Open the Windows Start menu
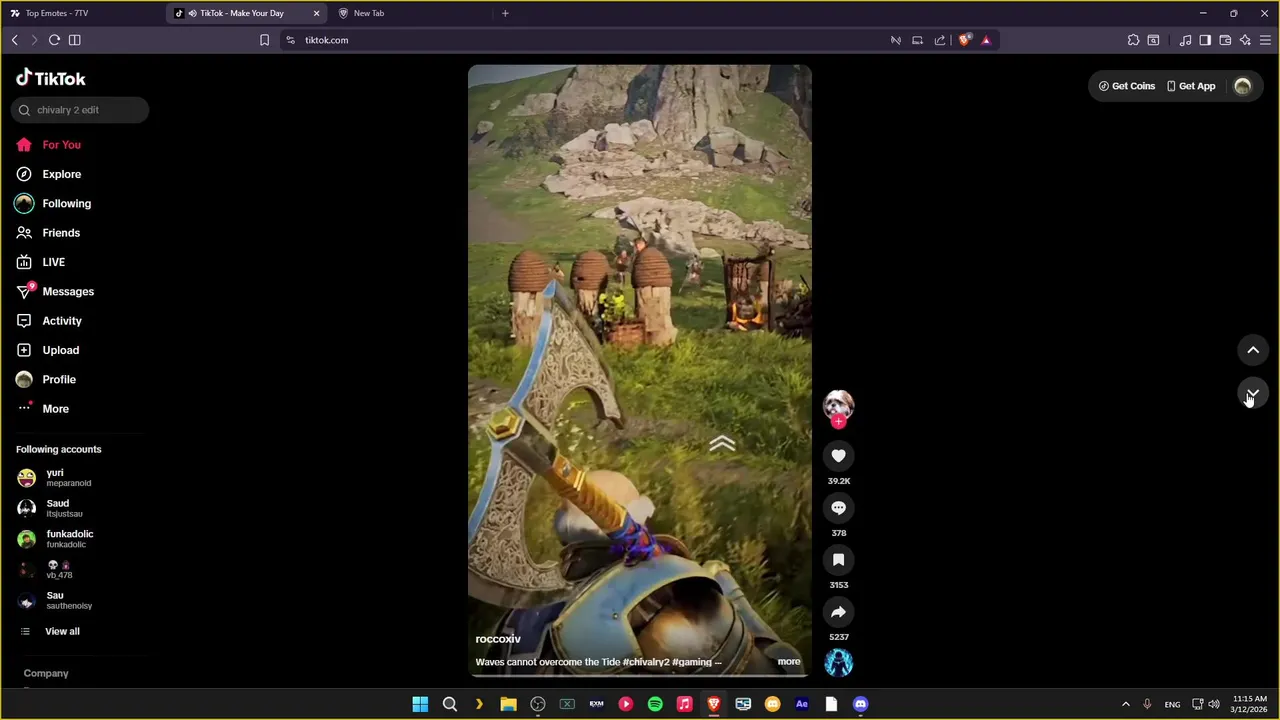Image resolution: width=1280 pixels, height=720 pixels. pos(421,704)
